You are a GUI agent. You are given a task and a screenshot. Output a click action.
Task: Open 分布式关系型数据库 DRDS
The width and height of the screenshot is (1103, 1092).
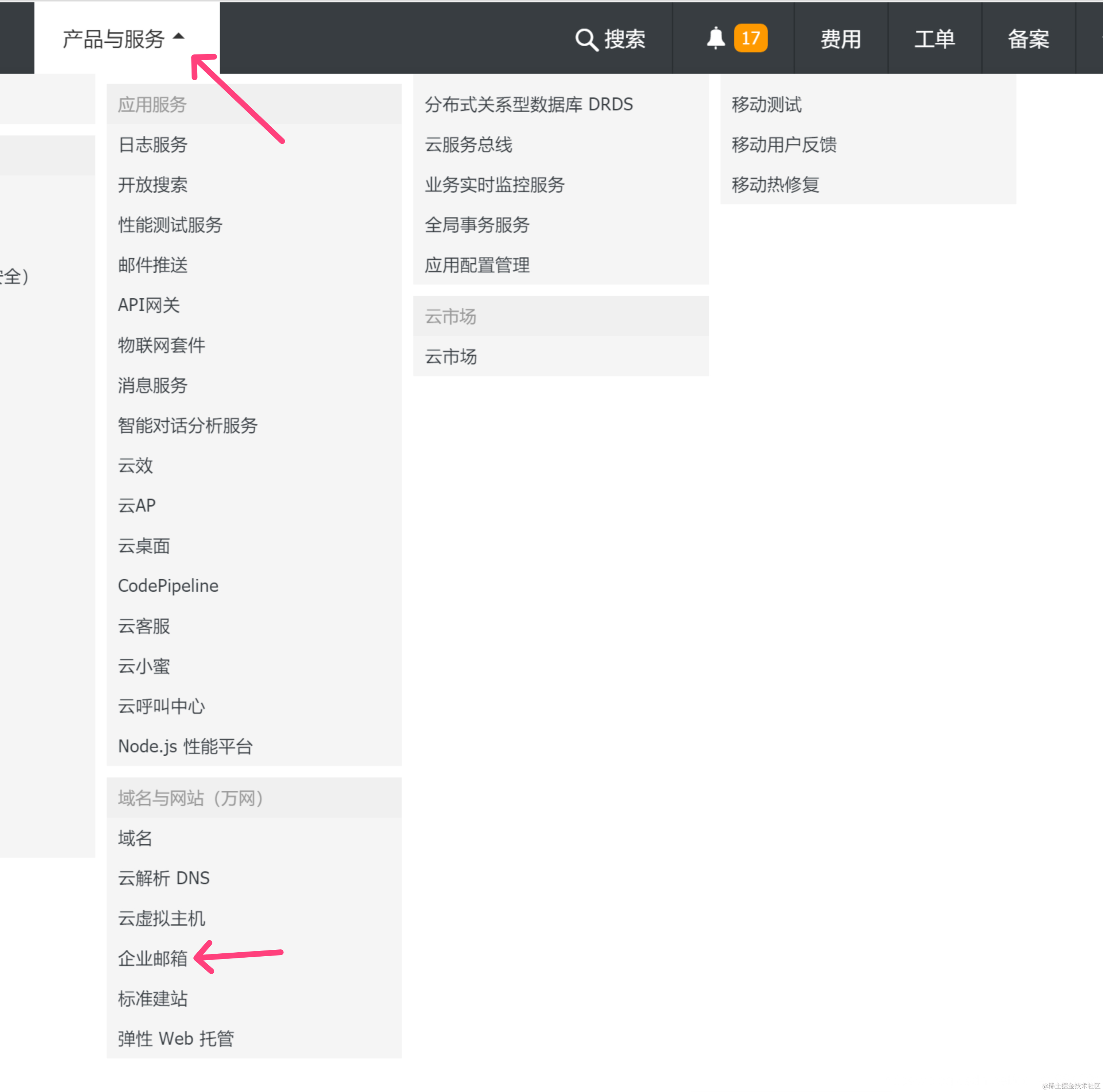529,104
